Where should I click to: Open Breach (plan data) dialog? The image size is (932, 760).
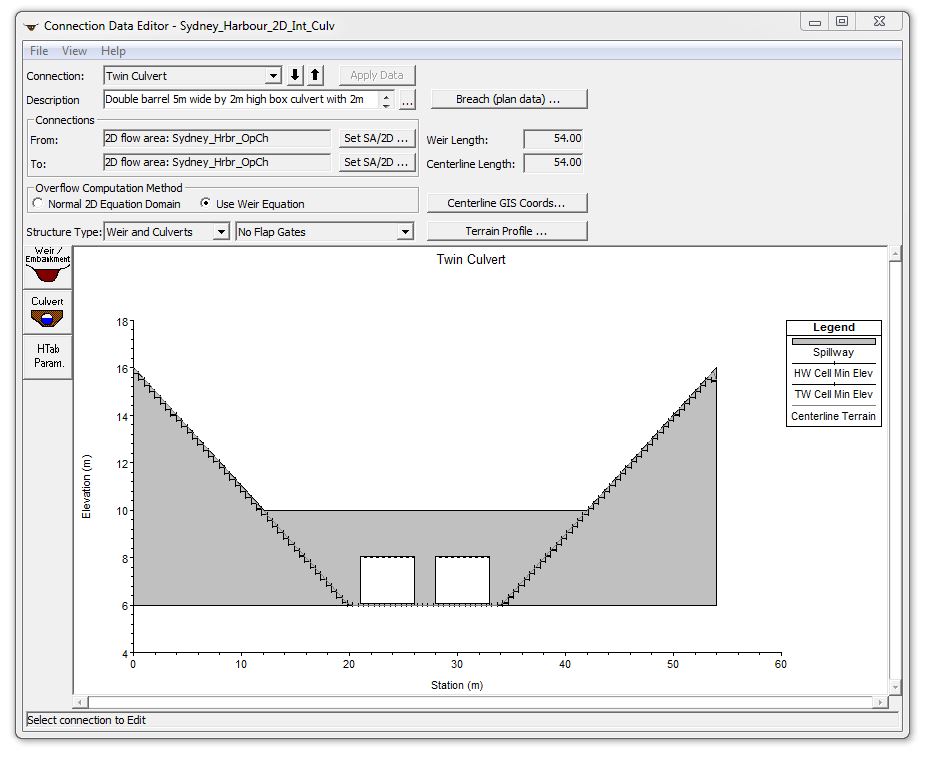click(508, 99)
